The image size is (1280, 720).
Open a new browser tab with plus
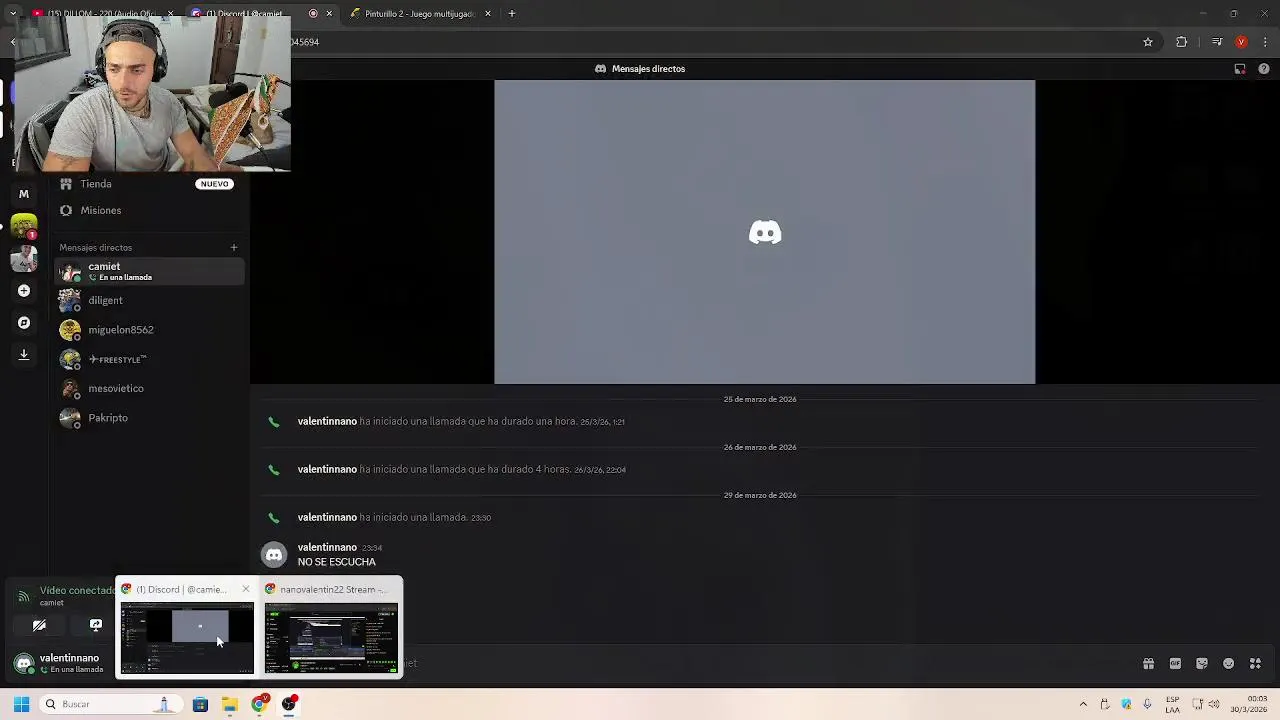coord(512,14)
